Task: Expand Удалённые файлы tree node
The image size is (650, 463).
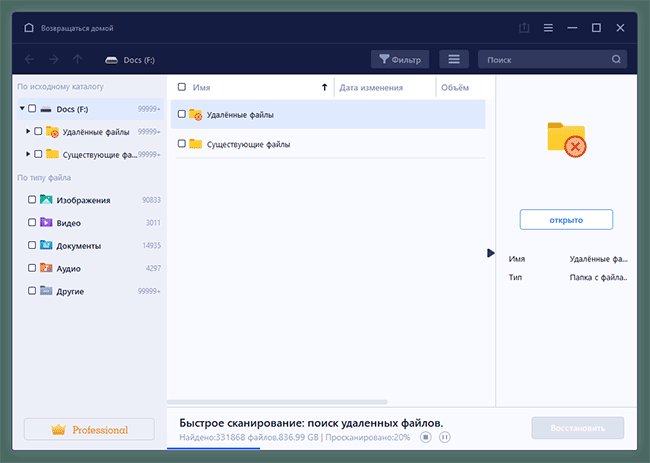Action: pos(28,131)
